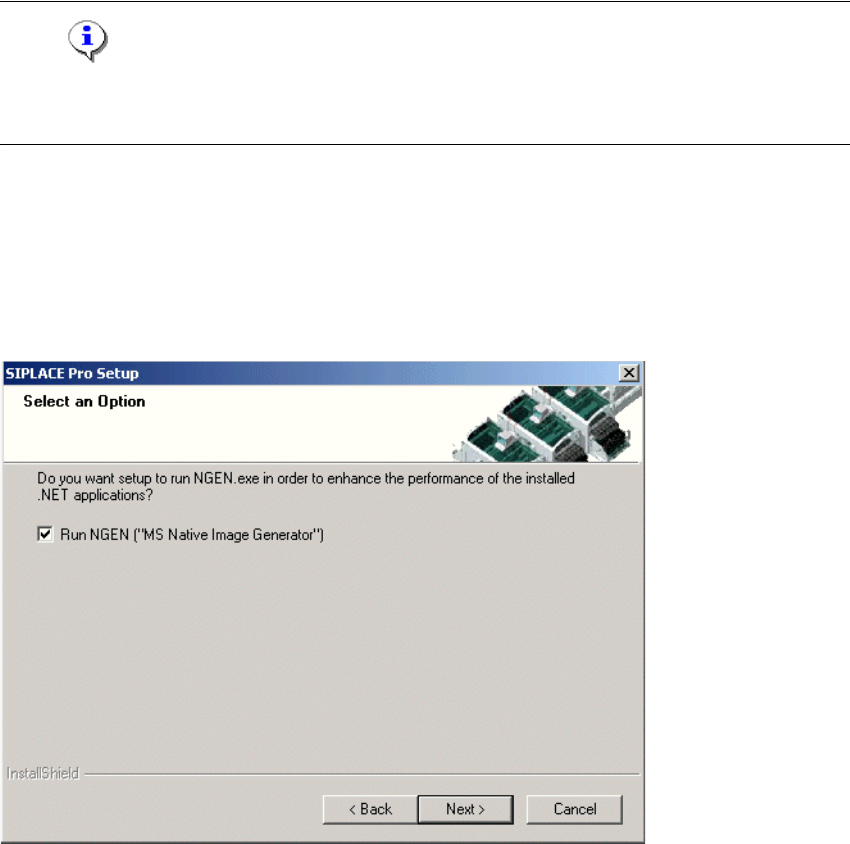
Task: Click the InstallShield label text
Action: tap(43, 773)
